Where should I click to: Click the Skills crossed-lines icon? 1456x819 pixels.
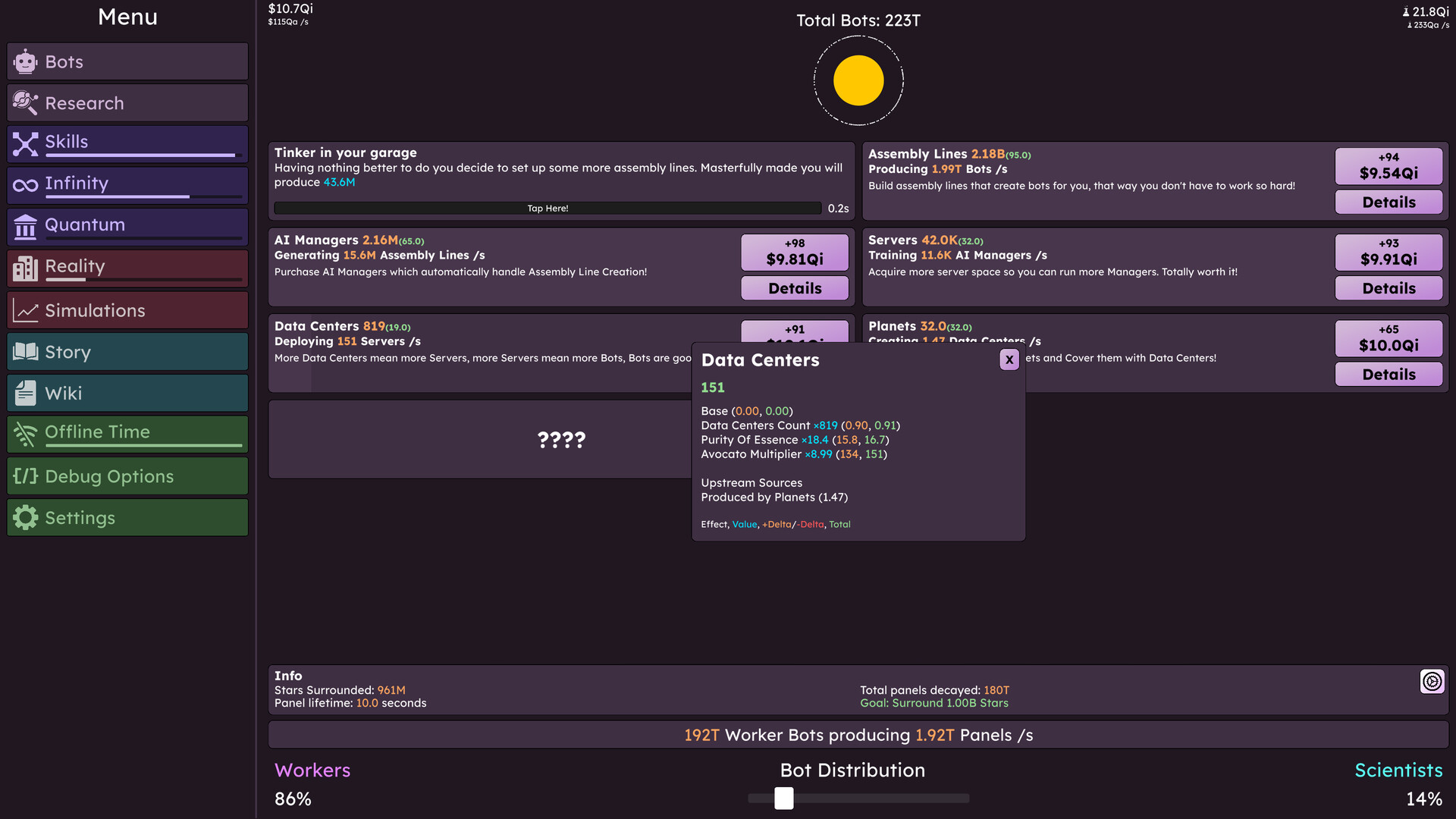(x=25, y=142)
